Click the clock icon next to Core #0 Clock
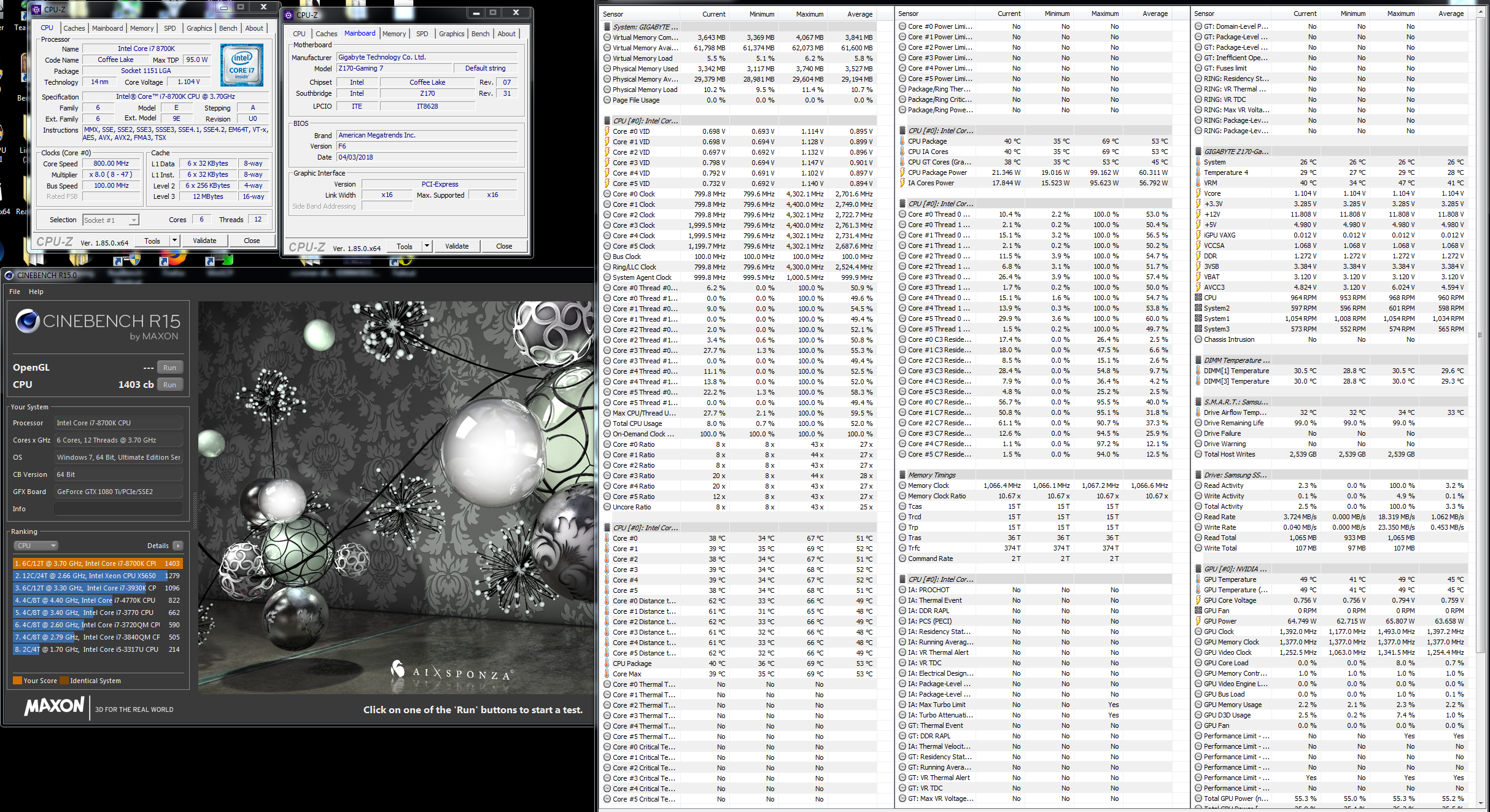The width and height of the screenshot is (1490, 812). pyautogui.click(x=607, y=194)
